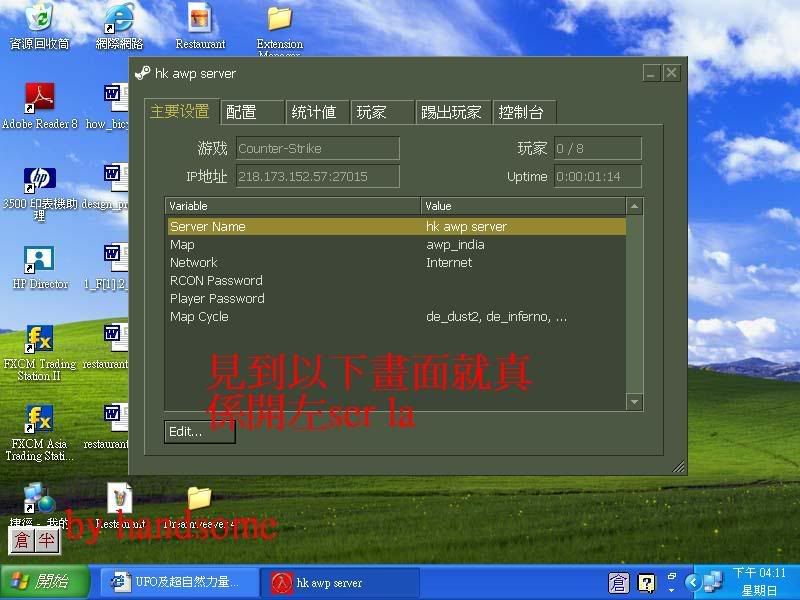Image resolution: width=800 pixels, height=600 pixels.
Task: Expand hidden tray icons with the round arrow
Action: pyautogui.click(x=693, y=582)
